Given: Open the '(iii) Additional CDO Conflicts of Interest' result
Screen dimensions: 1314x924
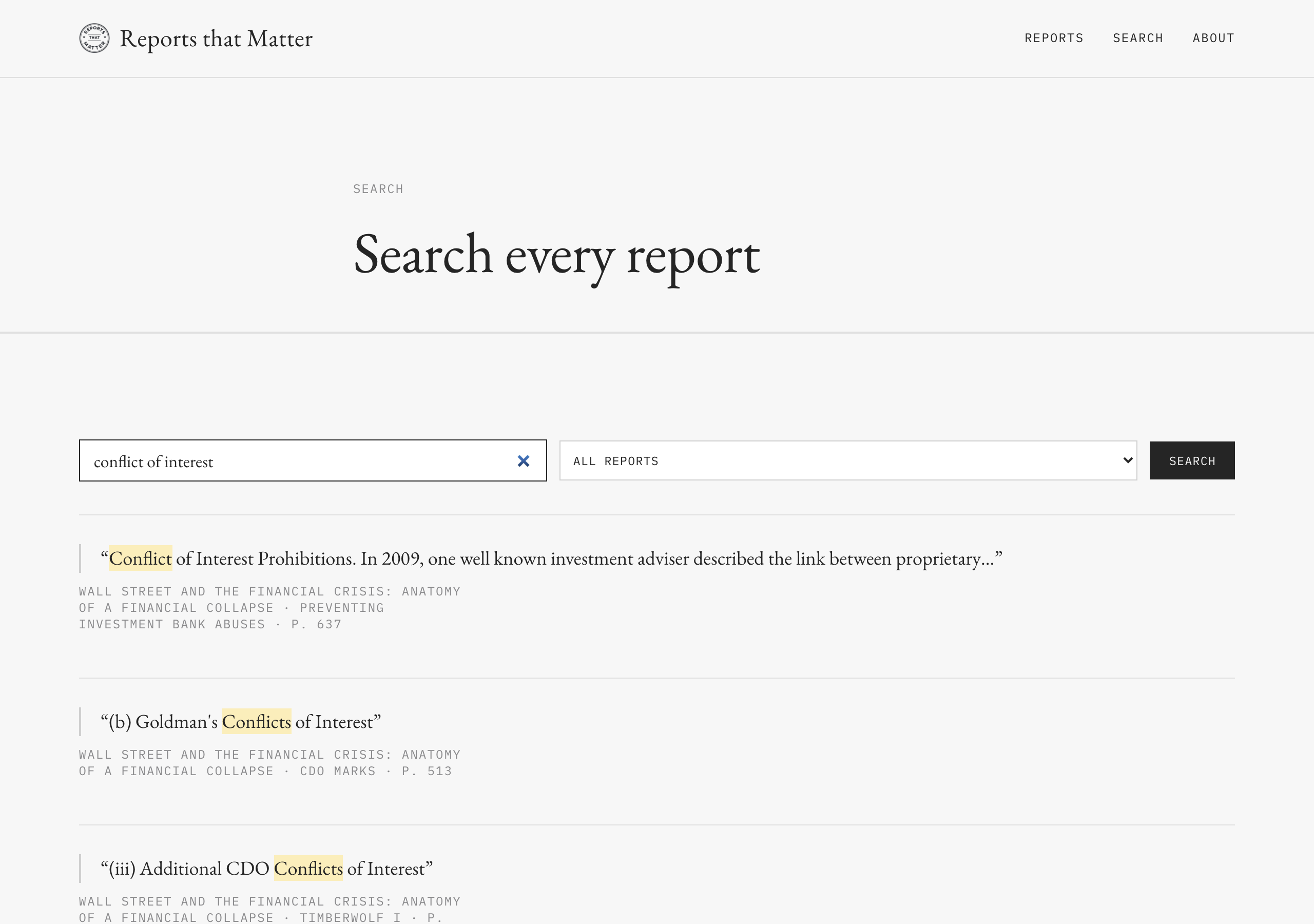Looking at the screenshot, I should (x=267, y=869).
